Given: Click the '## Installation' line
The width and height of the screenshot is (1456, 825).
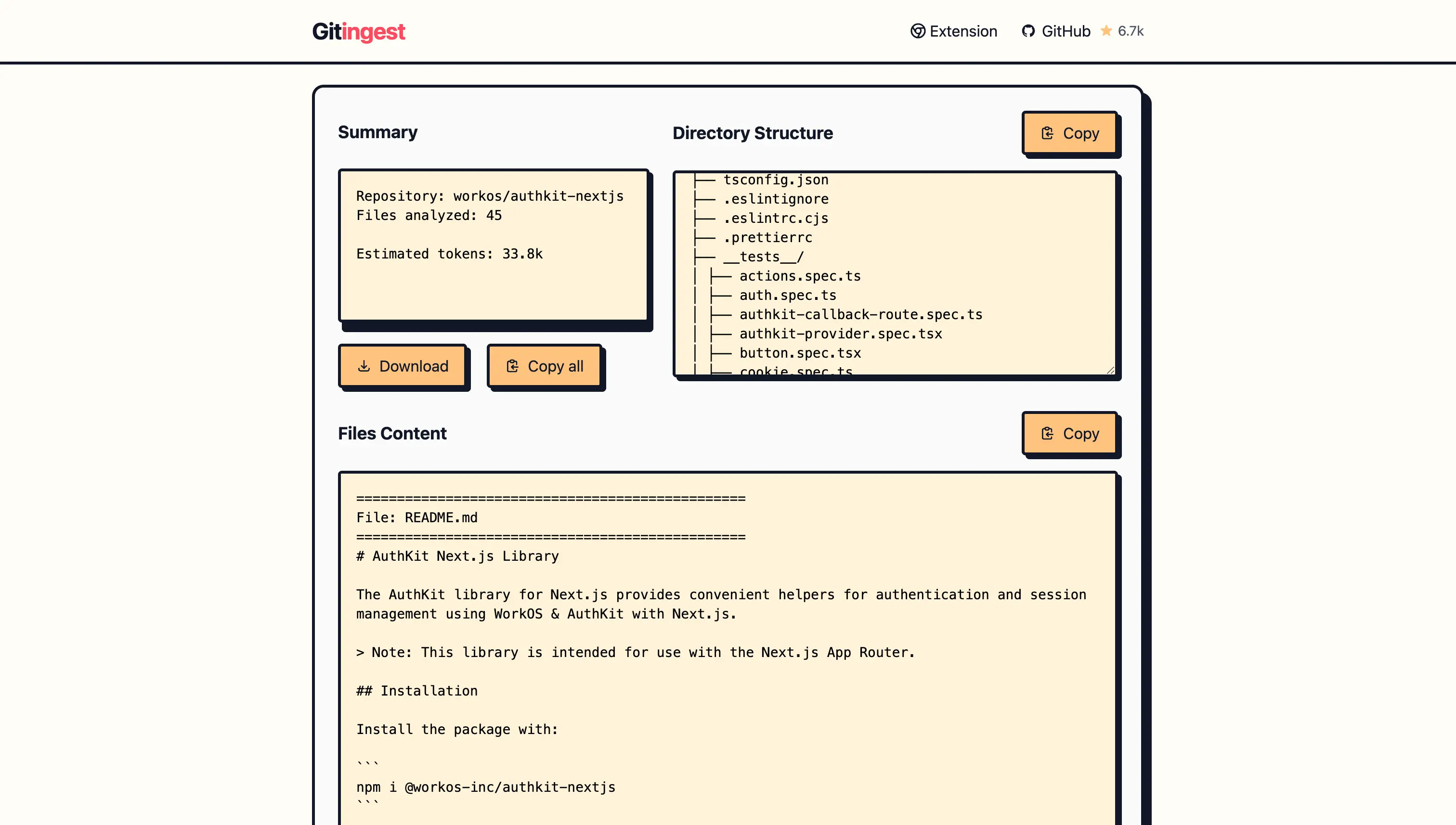Looking at the screenshot, I should coord(417,691).
